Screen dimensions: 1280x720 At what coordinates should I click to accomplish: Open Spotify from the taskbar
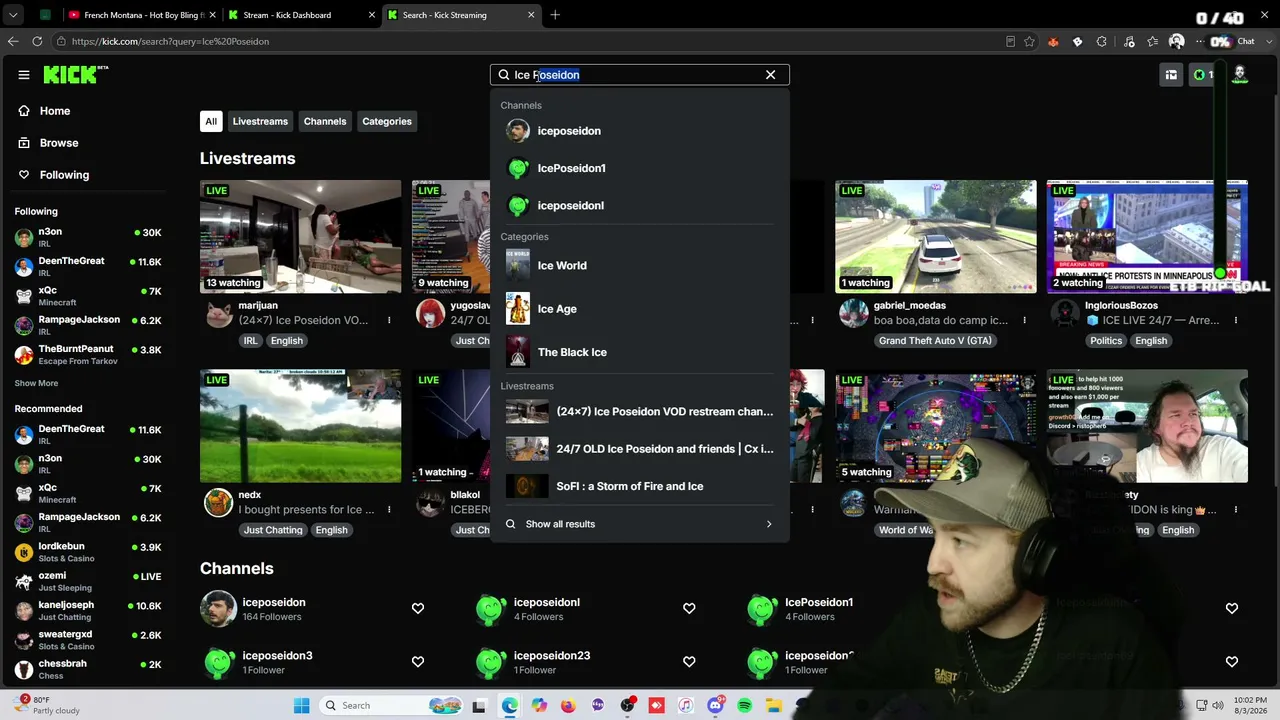745,706
